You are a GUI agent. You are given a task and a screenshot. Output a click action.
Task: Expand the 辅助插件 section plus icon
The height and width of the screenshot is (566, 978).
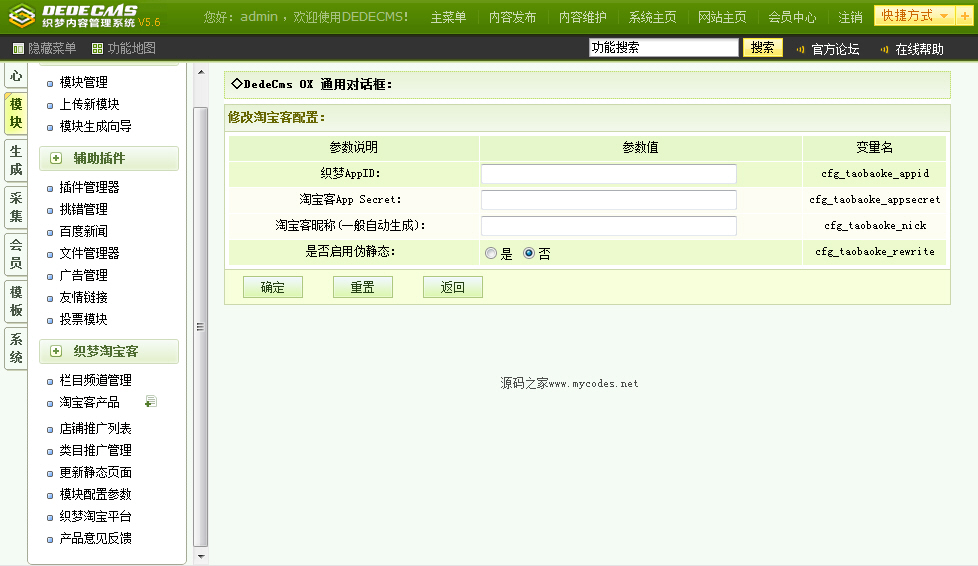56,159
